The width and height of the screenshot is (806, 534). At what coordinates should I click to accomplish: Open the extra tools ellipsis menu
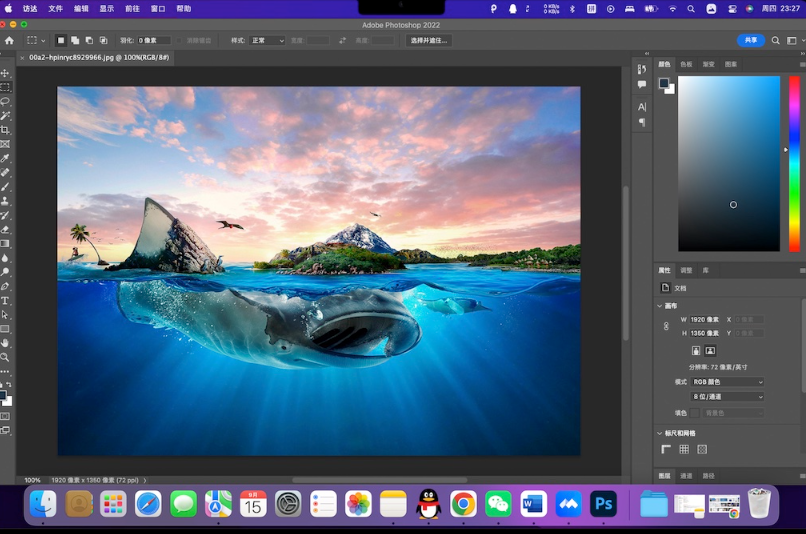pyautogui.click(x=5, y=371)
